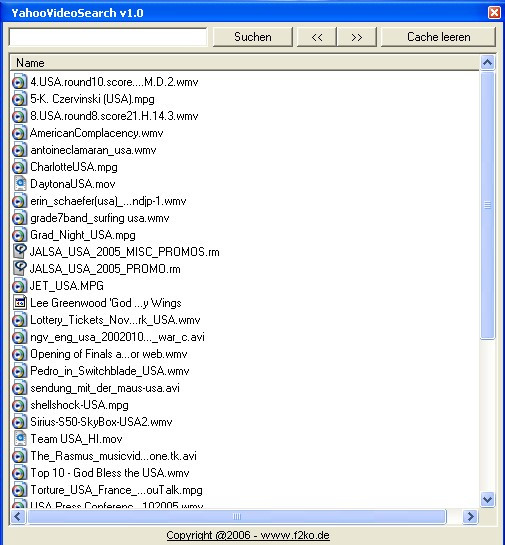
Task: Click the icon of Opening of Finals a...or web.wmv
Action: (x=19, y=354)
